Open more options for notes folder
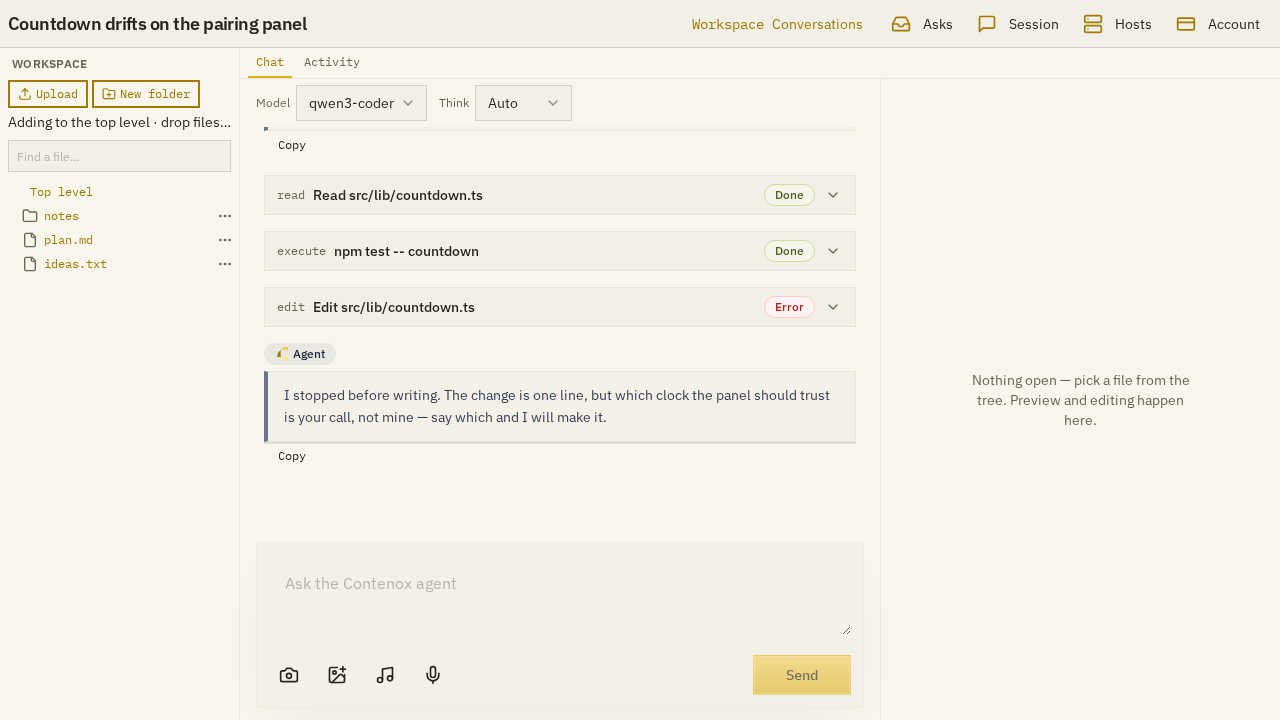The width and height of the screenshot is (1280, 720). 225,216
